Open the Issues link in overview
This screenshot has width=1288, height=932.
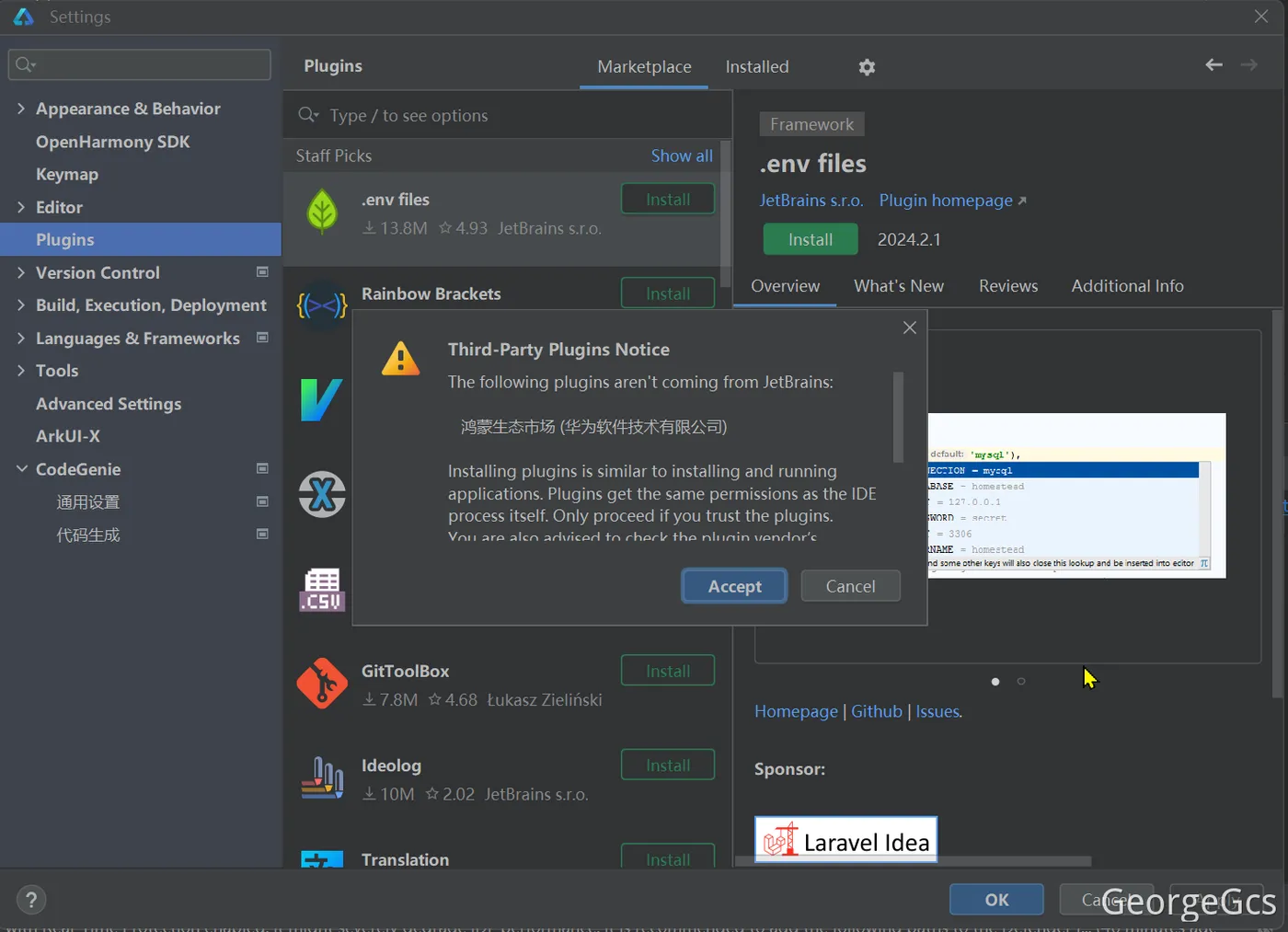pyautogui.click(x=937, y=711)
